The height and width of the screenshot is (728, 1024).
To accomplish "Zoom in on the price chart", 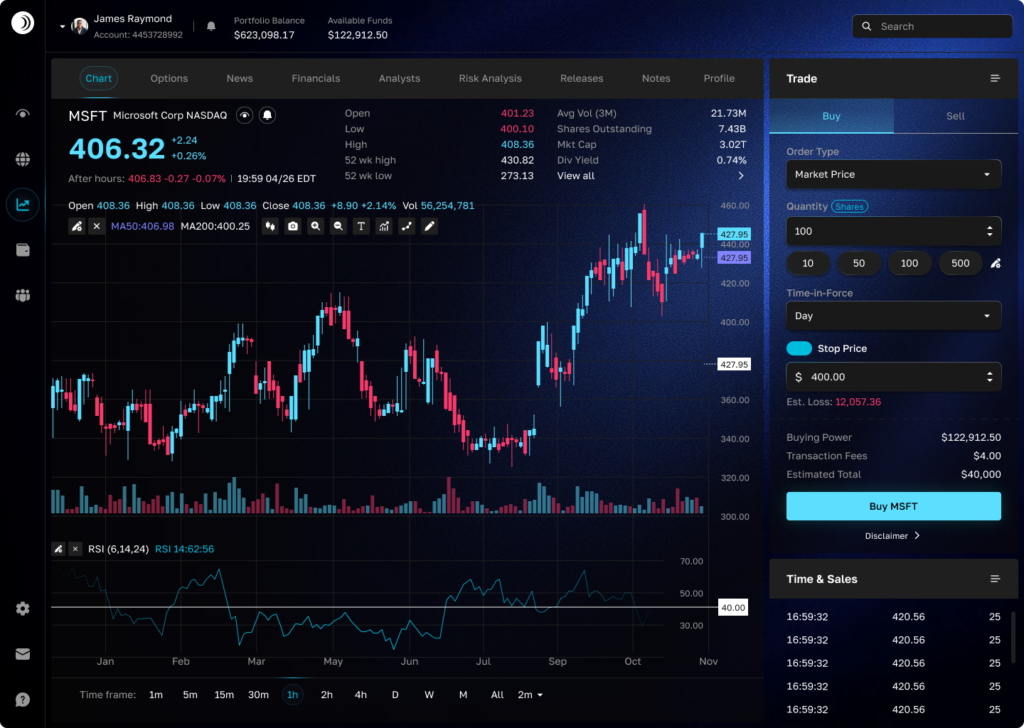I will tap(316, 227).
